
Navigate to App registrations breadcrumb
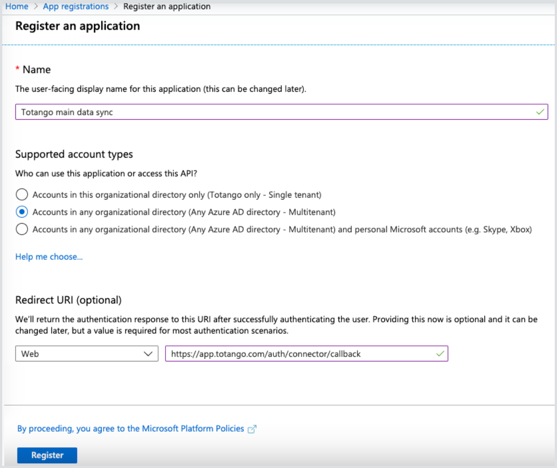(x=76, y=6)
